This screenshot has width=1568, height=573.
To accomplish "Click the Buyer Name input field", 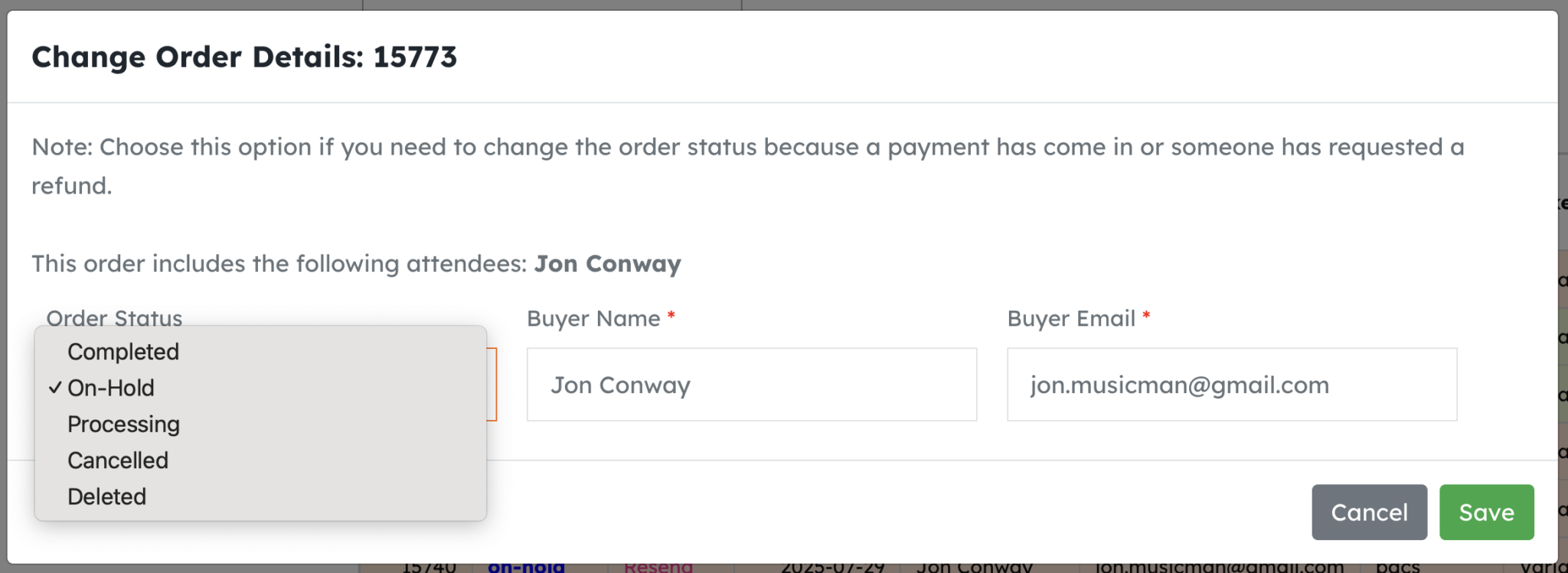I will (x=751, y=385).
